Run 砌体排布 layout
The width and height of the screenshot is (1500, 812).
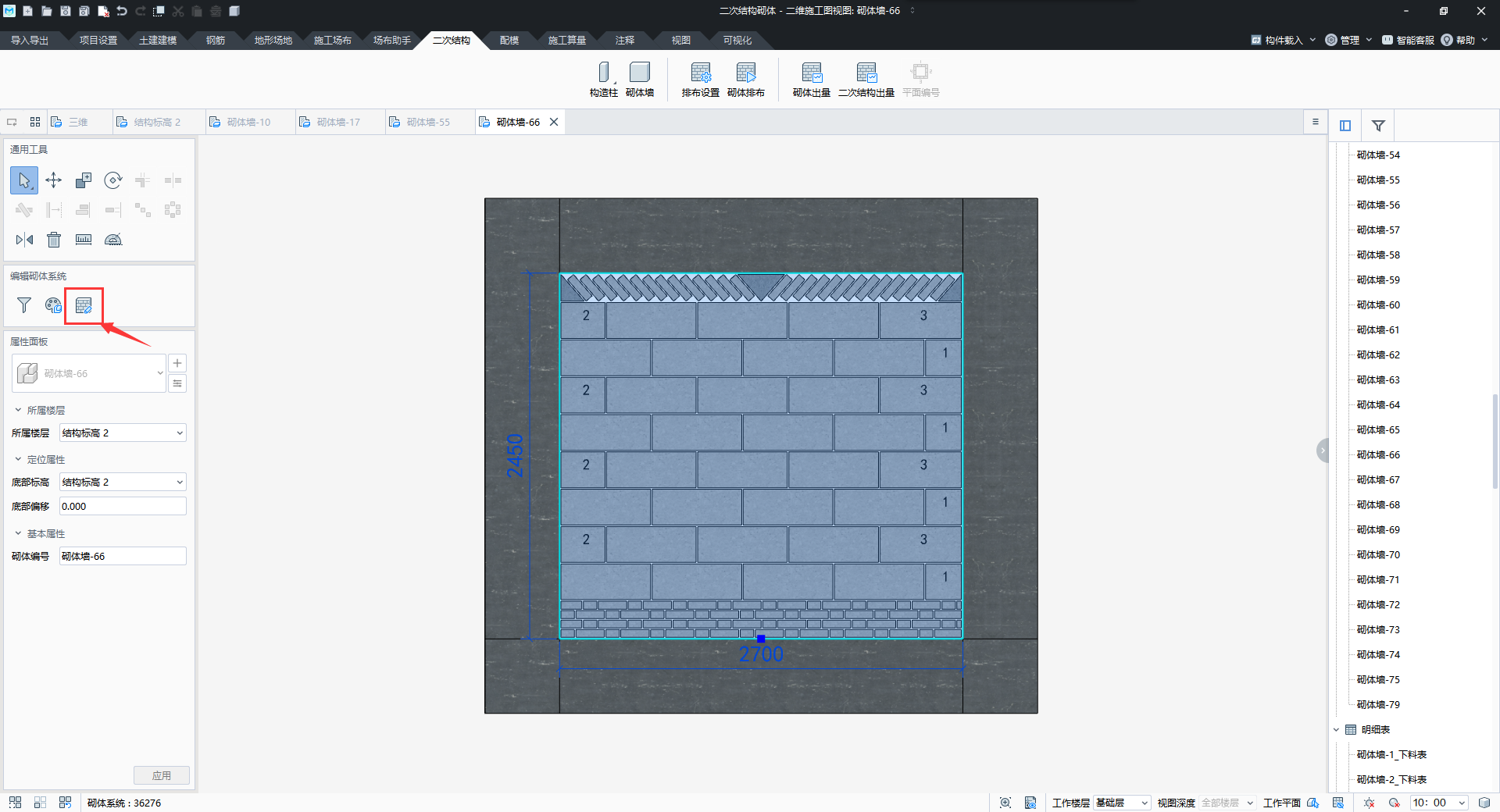pyautogui.click(x=746, y=80)
